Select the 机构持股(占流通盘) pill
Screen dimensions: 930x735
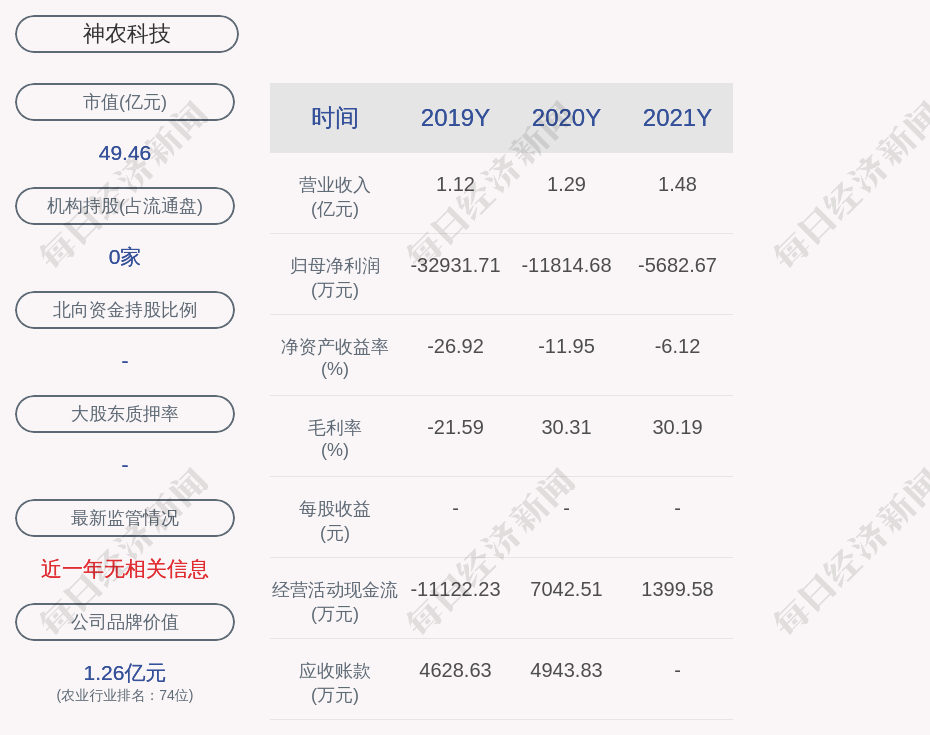pyautogui.click(x=125, y=206)
